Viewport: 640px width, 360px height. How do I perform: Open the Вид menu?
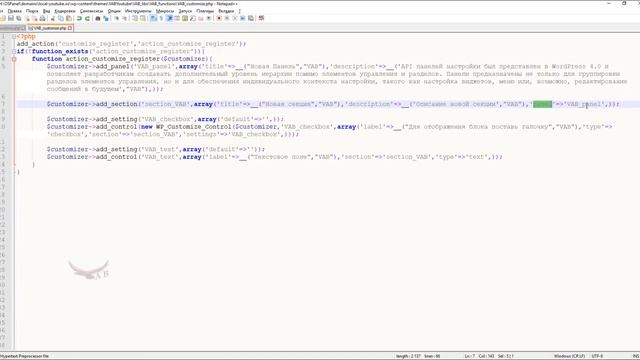(x=47, y=11)
